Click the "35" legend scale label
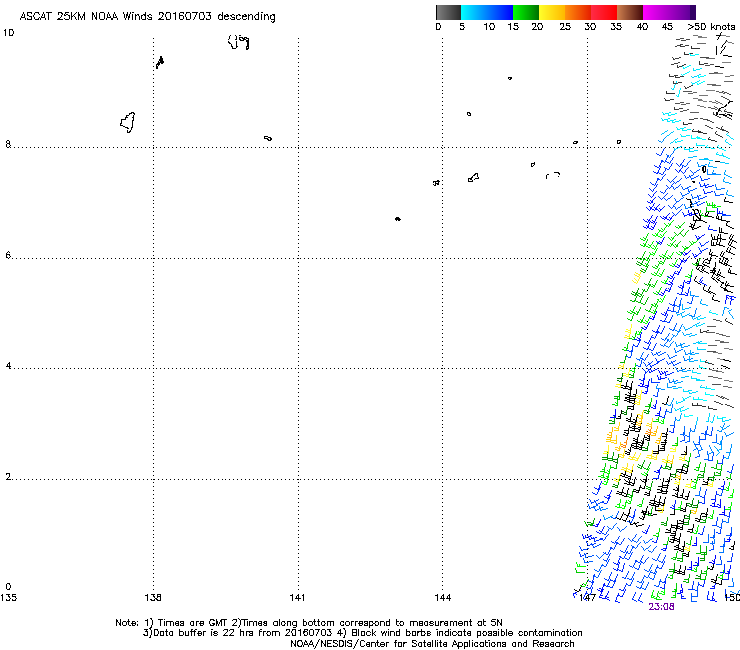Screen dimensions: 740x650 click(x=616, y=27)
